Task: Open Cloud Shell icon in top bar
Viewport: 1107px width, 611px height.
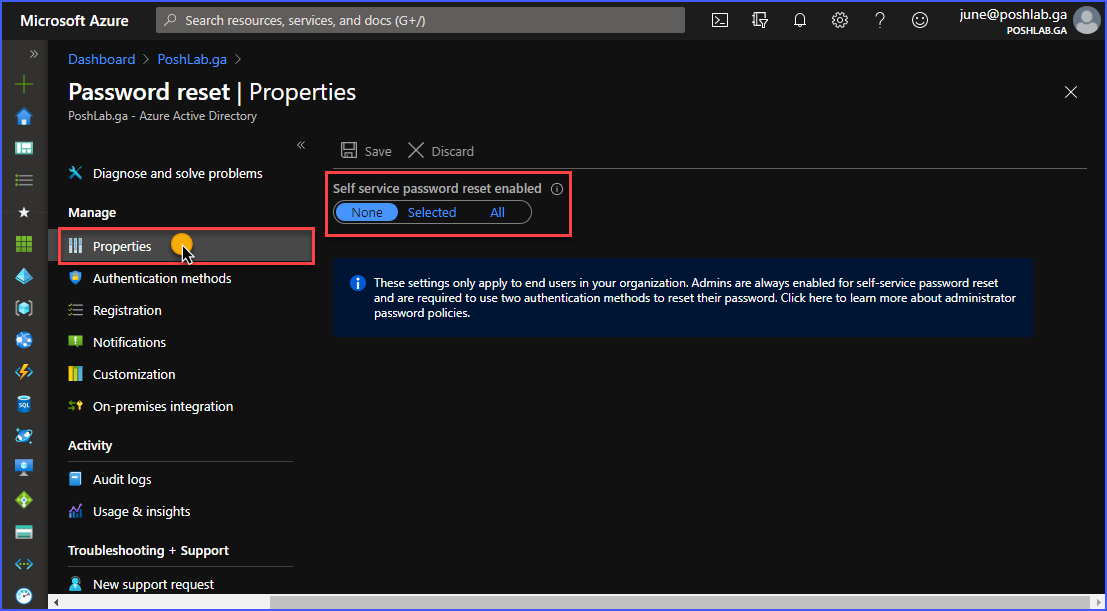Action: click(719, 20)
